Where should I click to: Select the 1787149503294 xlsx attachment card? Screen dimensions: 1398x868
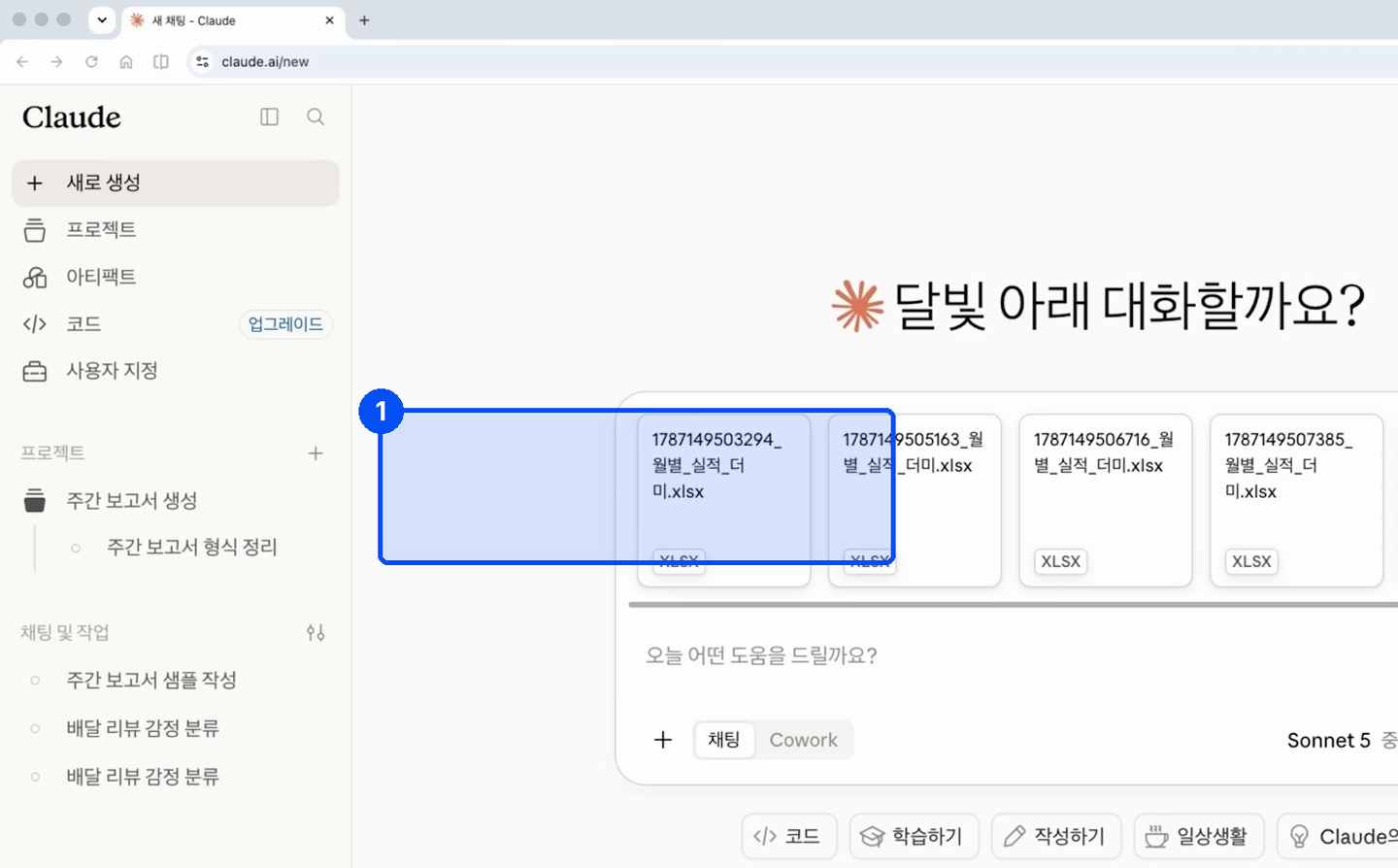point(724,500)
